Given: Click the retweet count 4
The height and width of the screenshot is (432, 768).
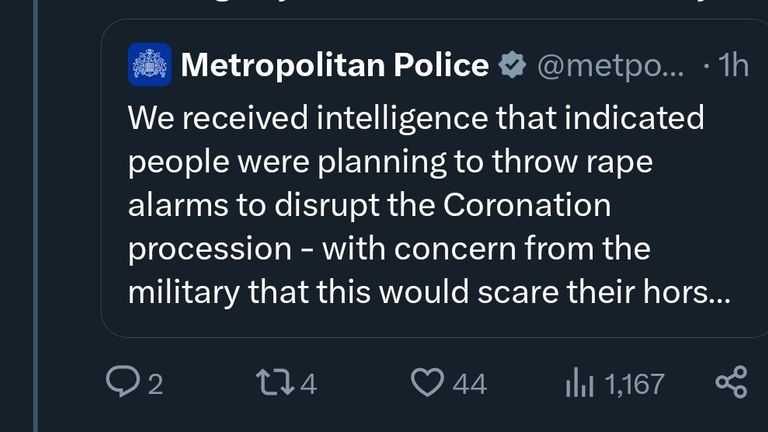Looking at the screenshot, I should 309,384.
